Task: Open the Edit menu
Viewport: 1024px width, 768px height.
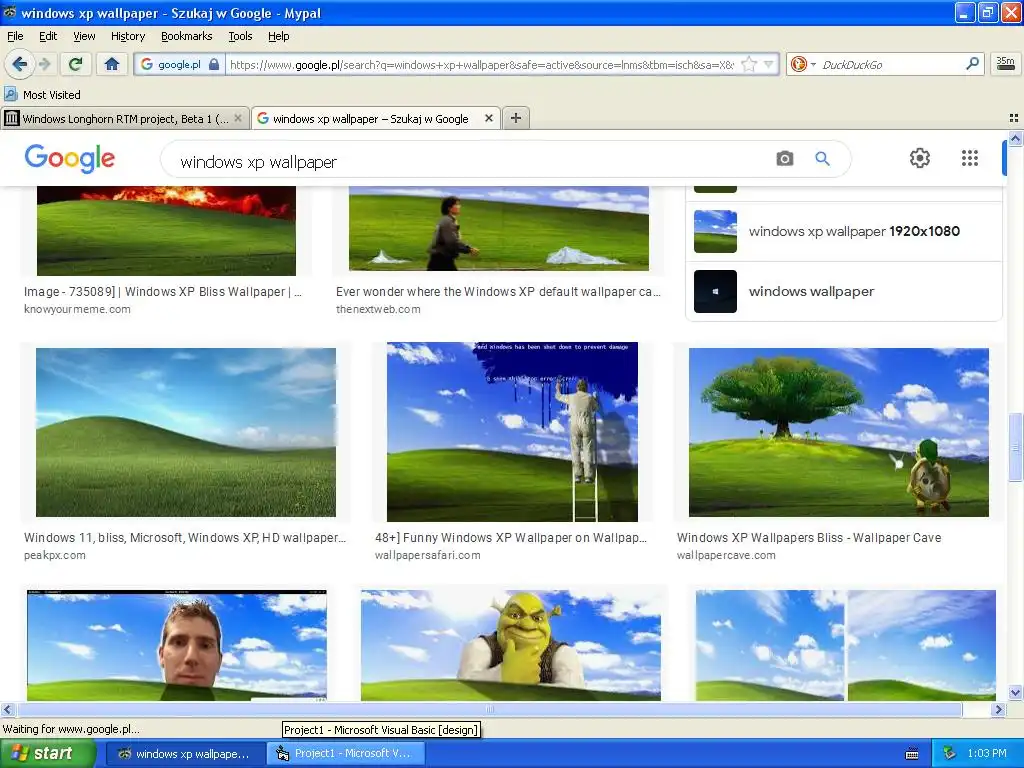Action: [x=48, y=37]
